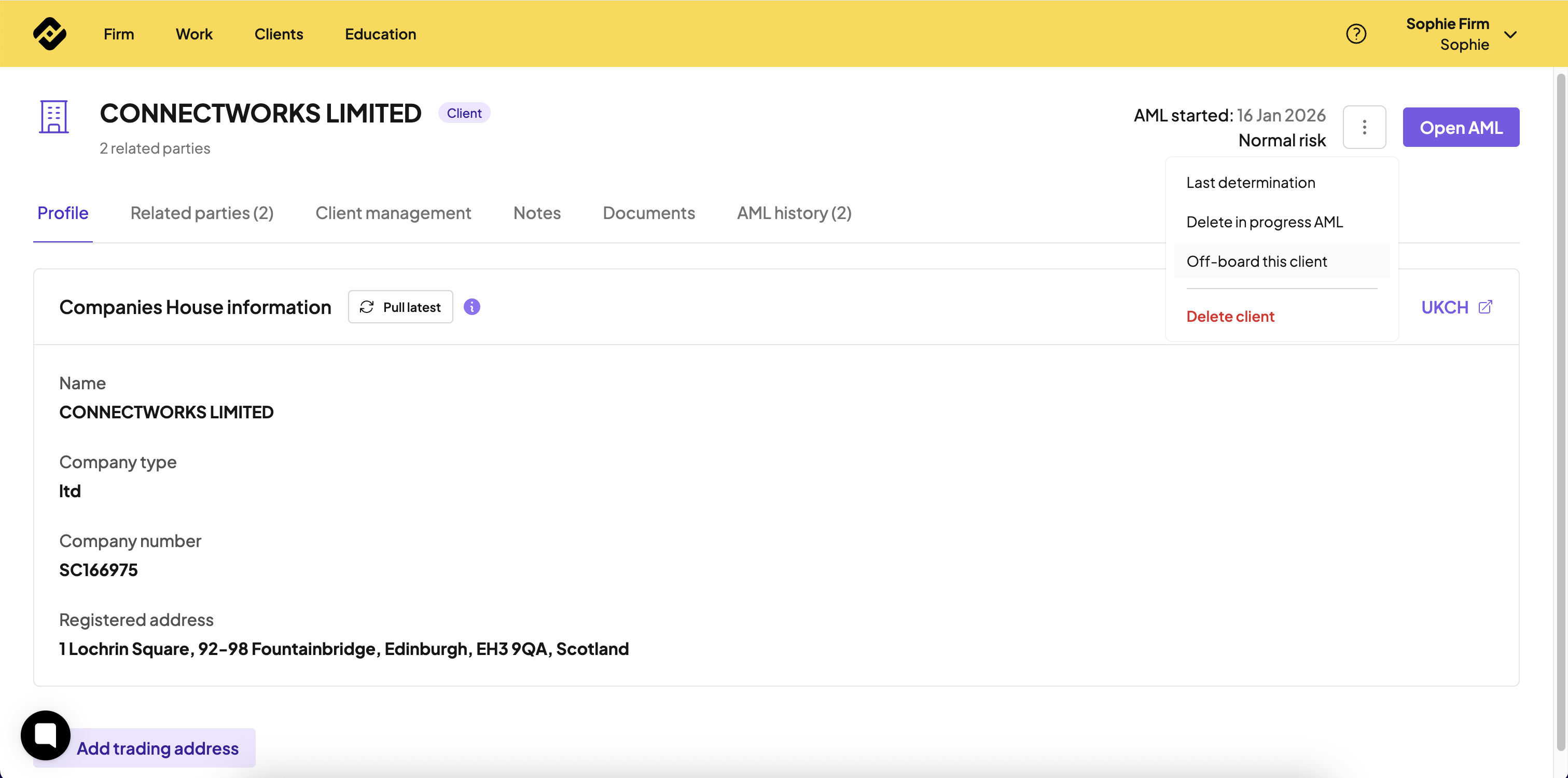Open the Firm menu

pyautogui.click(x=119, y=34)
